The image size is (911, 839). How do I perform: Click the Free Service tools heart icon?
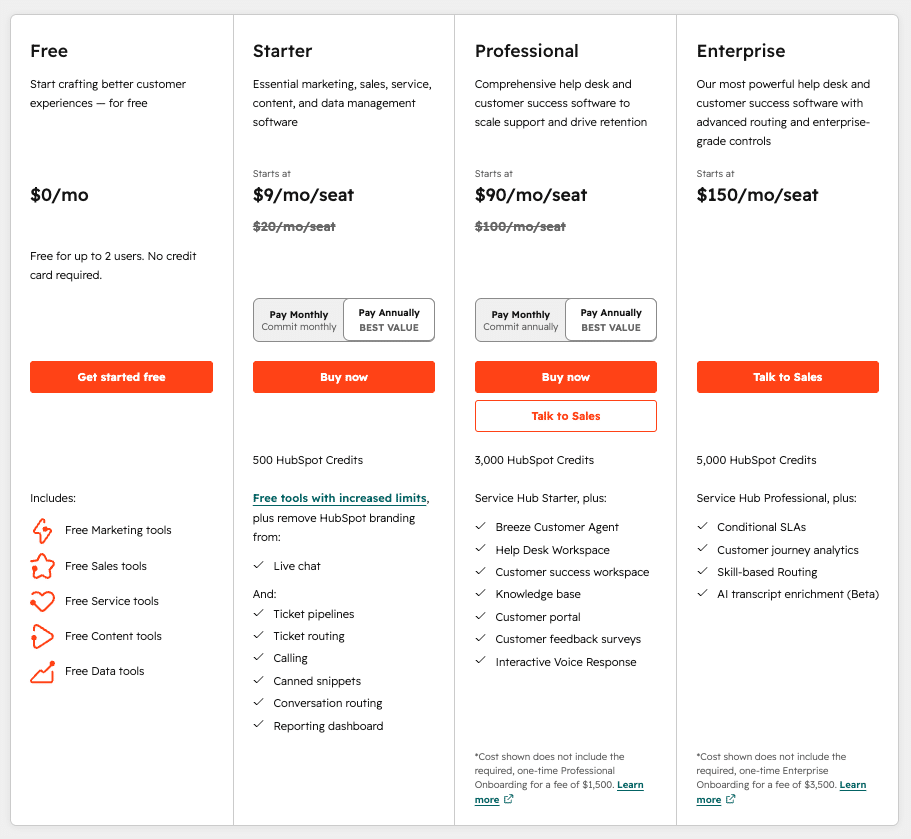click(x=43, y=600)
